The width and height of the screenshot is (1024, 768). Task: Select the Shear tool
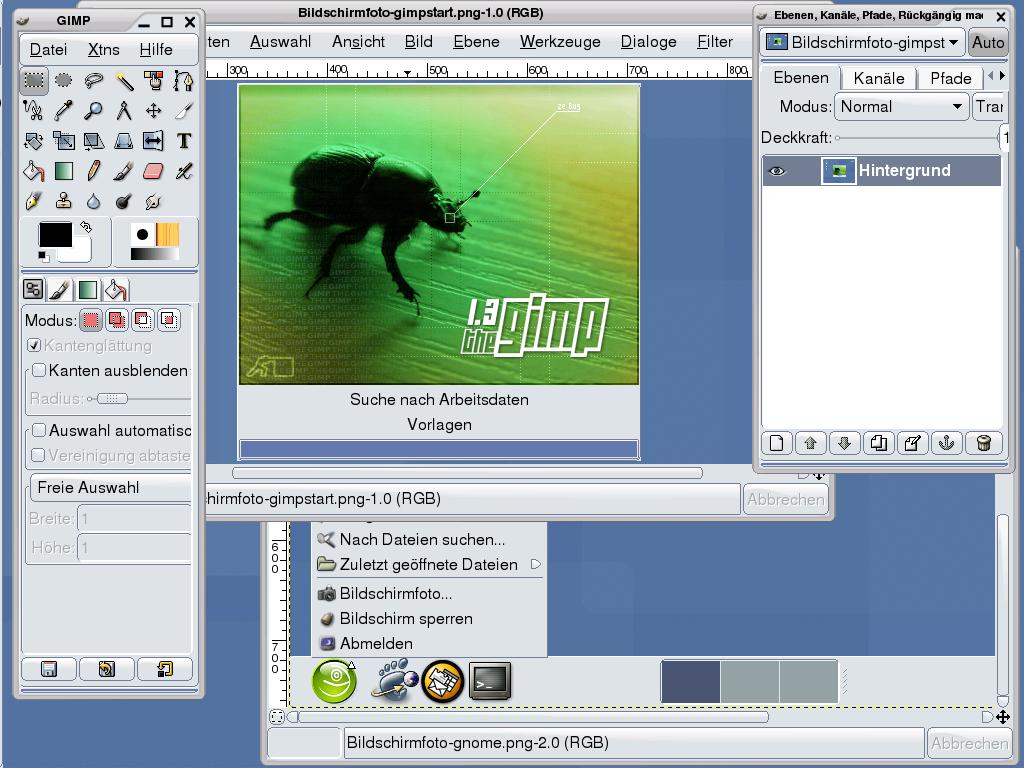coord(93,141)
